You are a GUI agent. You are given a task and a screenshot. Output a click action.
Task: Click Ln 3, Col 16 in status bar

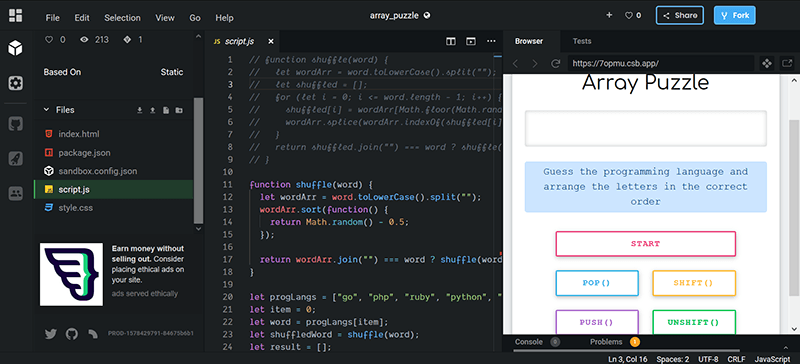pos(628,359)
